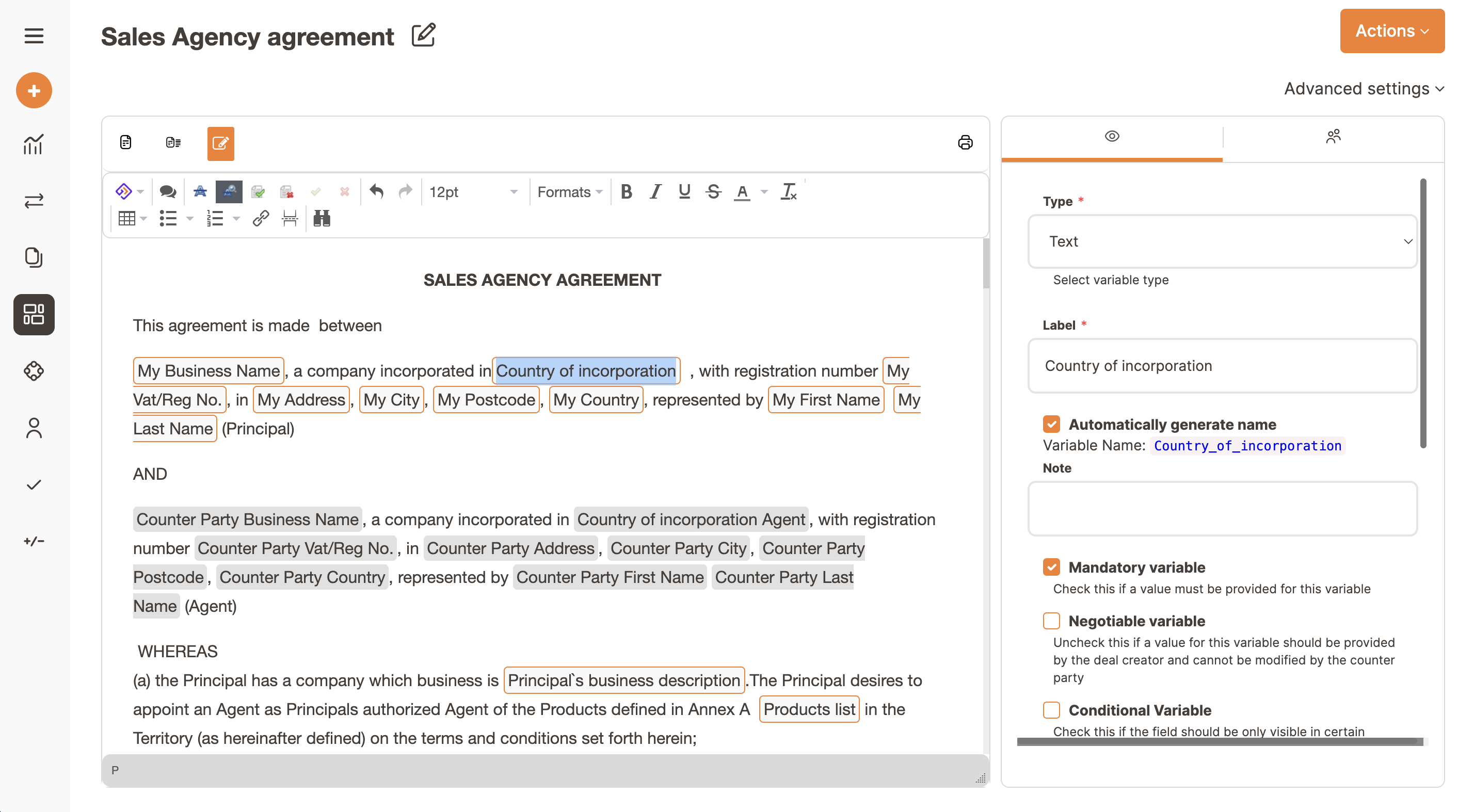Click the orange plus create button

tap(34, 90)
